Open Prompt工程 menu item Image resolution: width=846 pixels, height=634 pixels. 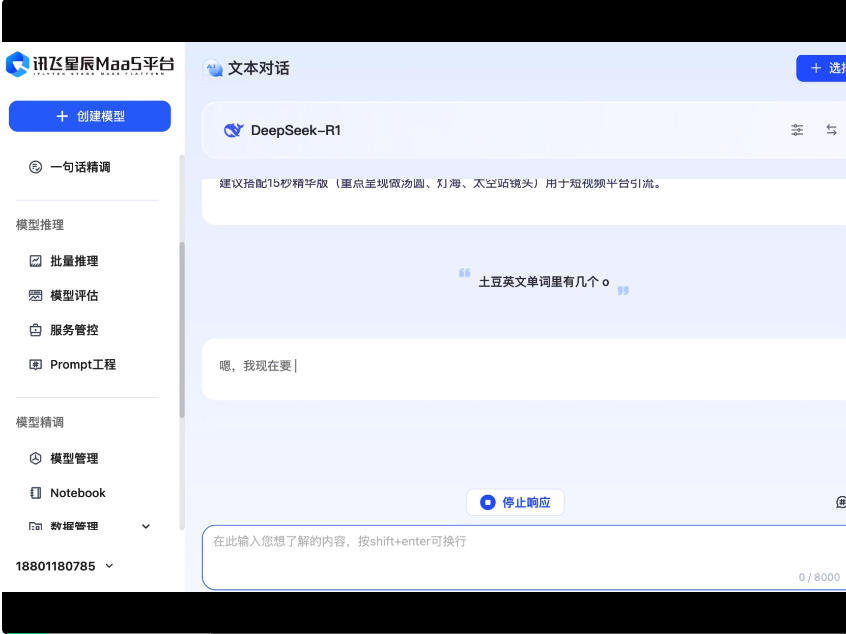coord(83,365)
